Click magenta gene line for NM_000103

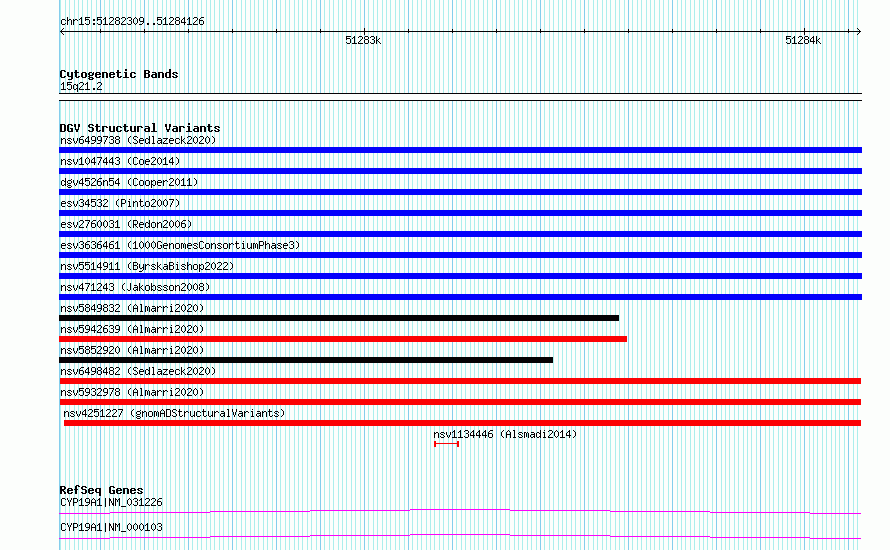pyautogui.click(x=460, y=536)
